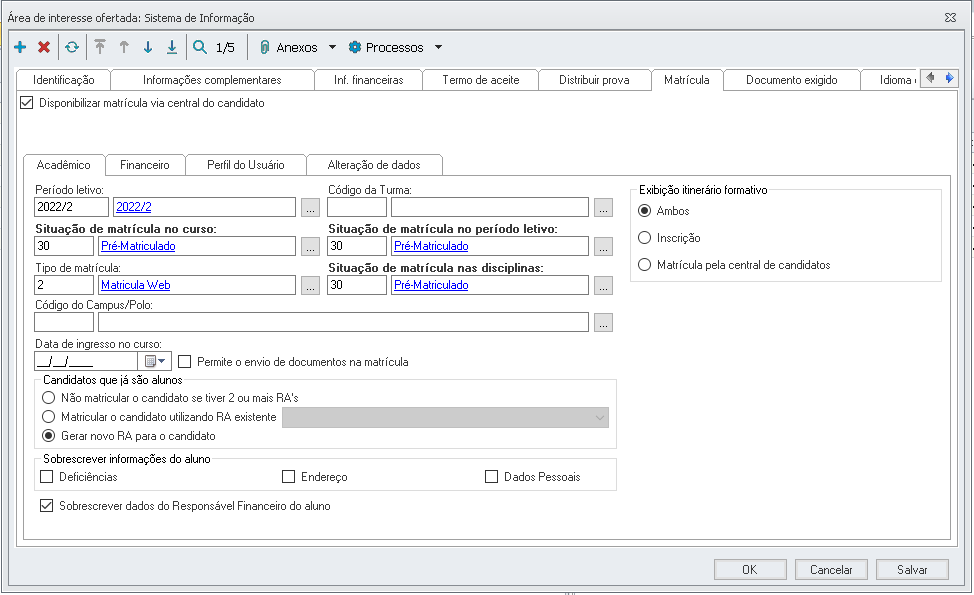Open the Documento exigido tab
The height and width of the screenshot is (595, 974).
791,79
